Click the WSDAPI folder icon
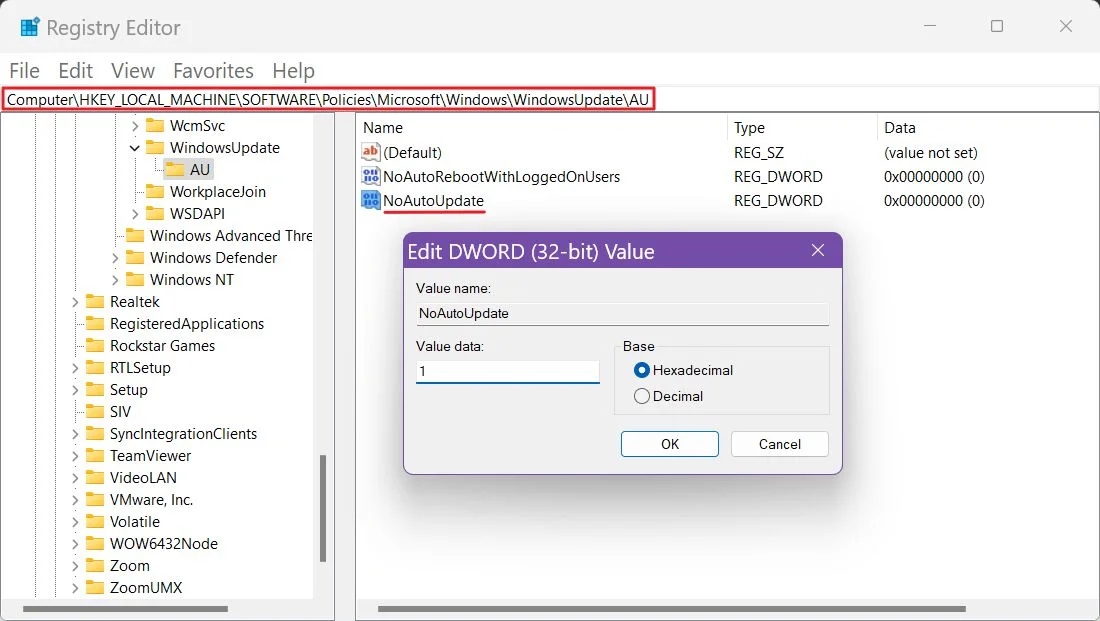 point(155,213)
